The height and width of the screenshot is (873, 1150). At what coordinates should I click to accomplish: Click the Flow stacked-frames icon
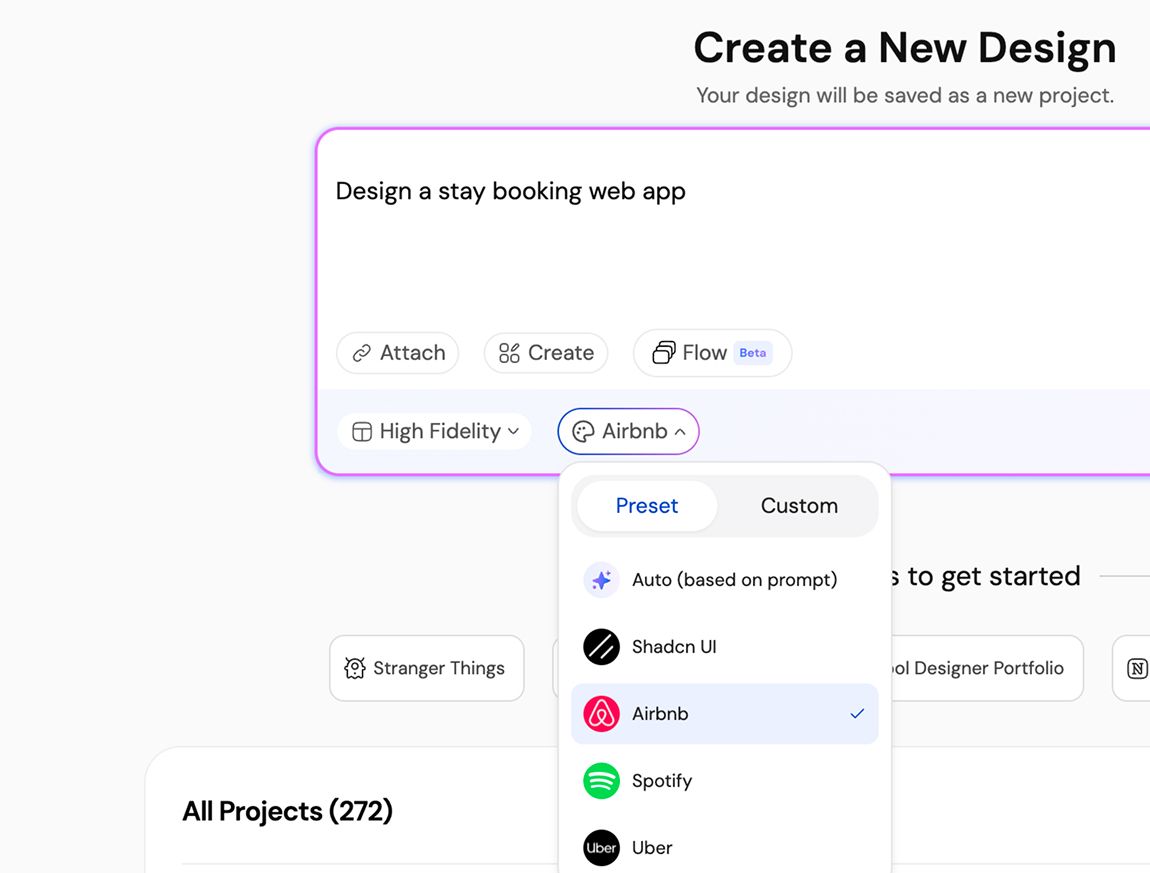pos(664,353)
